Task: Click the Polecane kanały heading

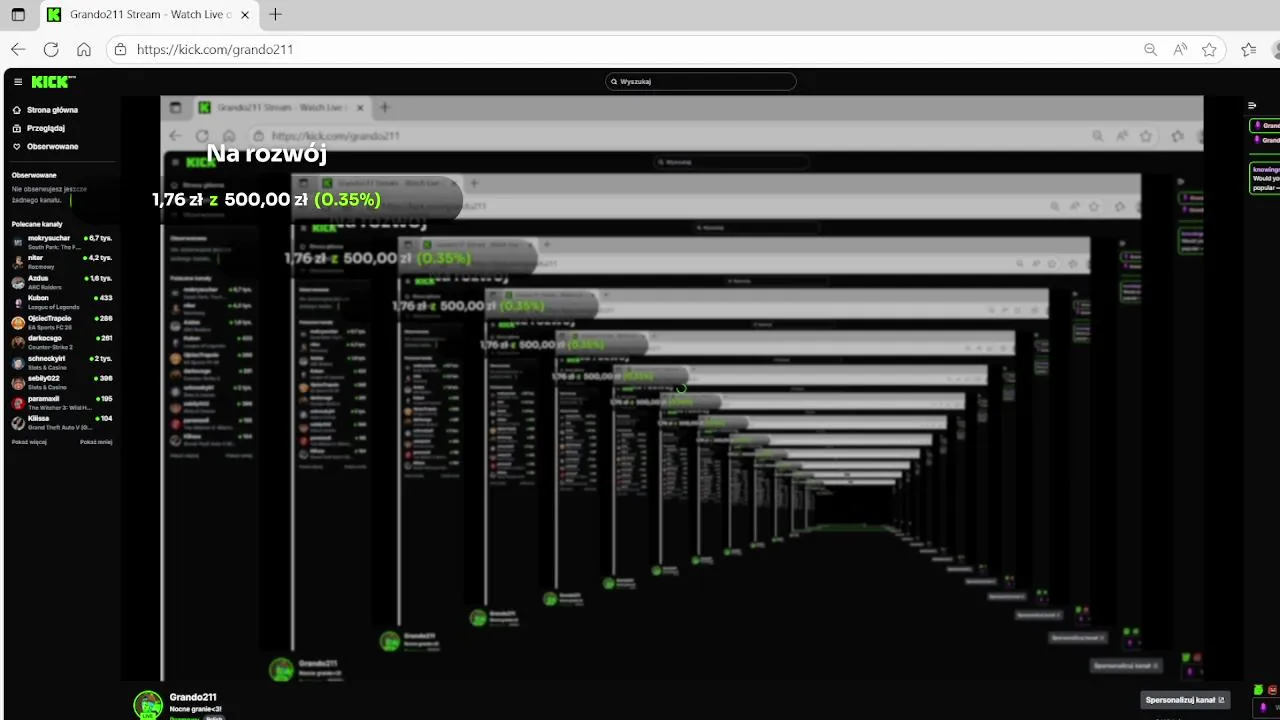Action: click(x=37, y=224)
